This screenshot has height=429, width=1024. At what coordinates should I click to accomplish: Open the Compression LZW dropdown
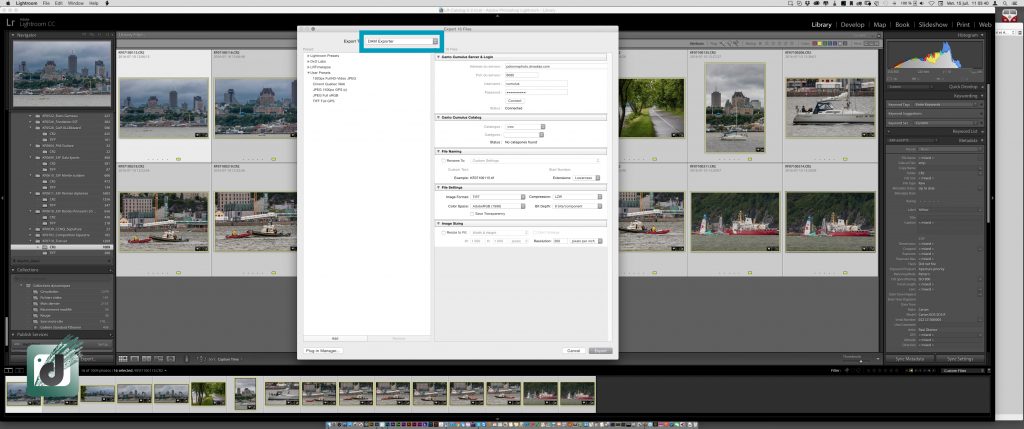(577, 197)
